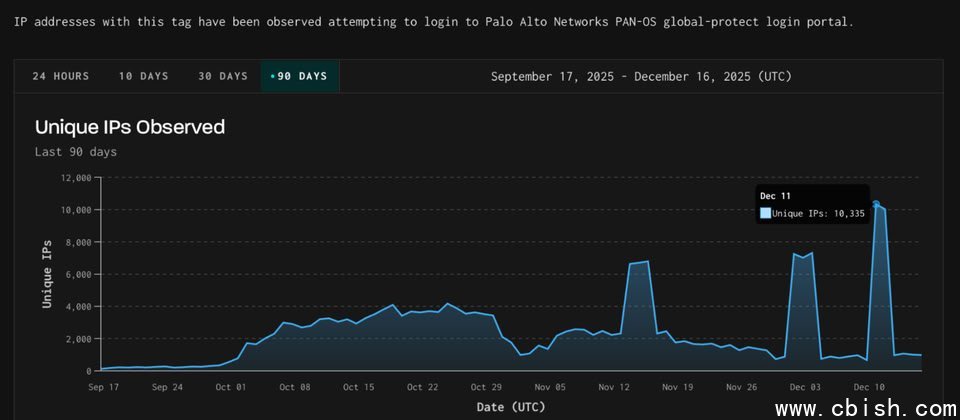The width and height of the screenshot is (960, 420).
Task: Click the 12,000 y-axis tick label
Action: coord(76,178)
